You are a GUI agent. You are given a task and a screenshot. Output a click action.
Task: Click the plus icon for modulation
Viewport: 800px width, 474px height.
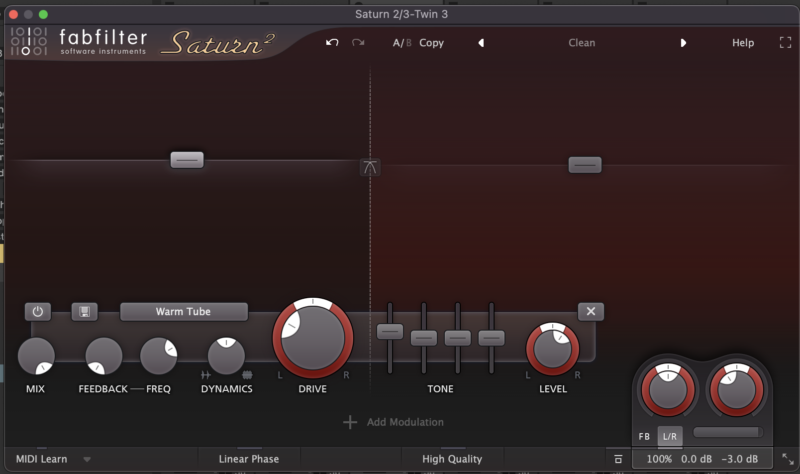pos(350,422)
